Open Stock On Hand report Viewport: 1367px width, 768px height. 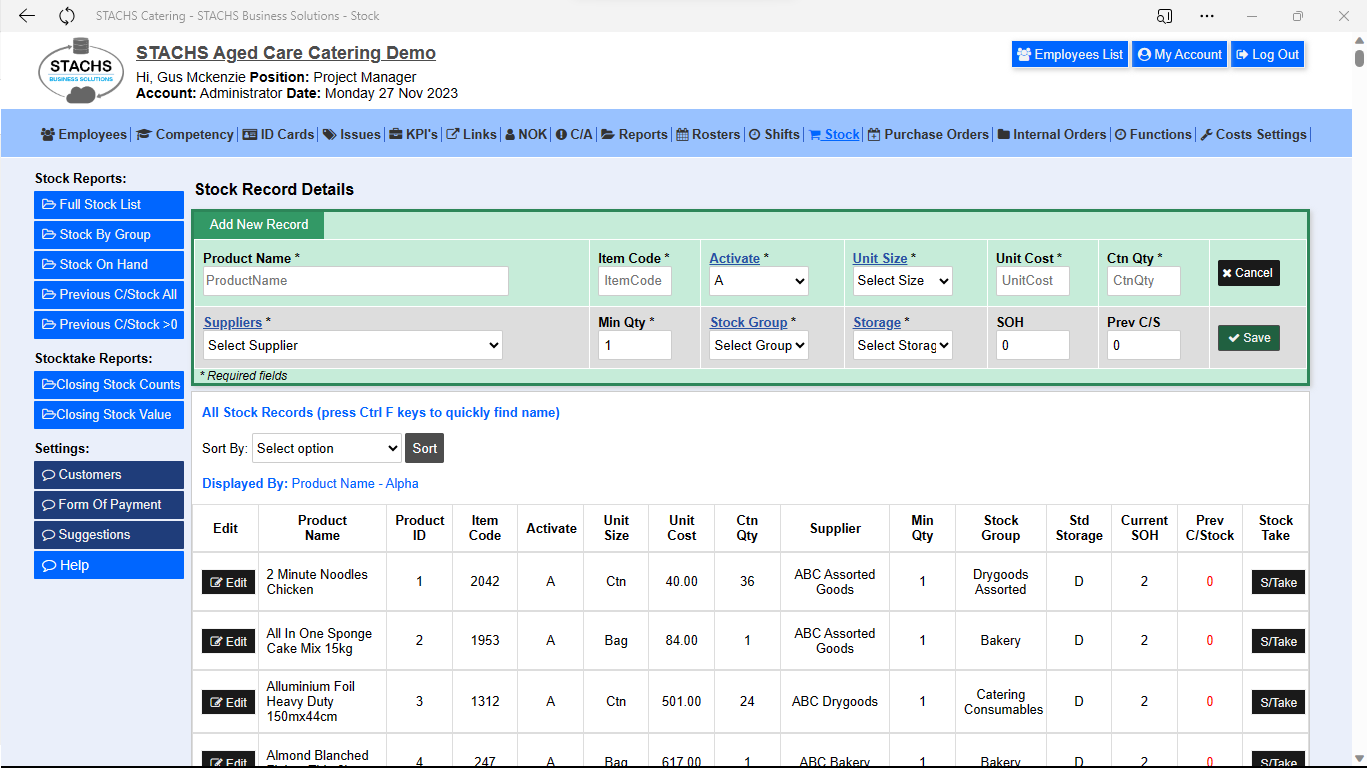[109, 265]
